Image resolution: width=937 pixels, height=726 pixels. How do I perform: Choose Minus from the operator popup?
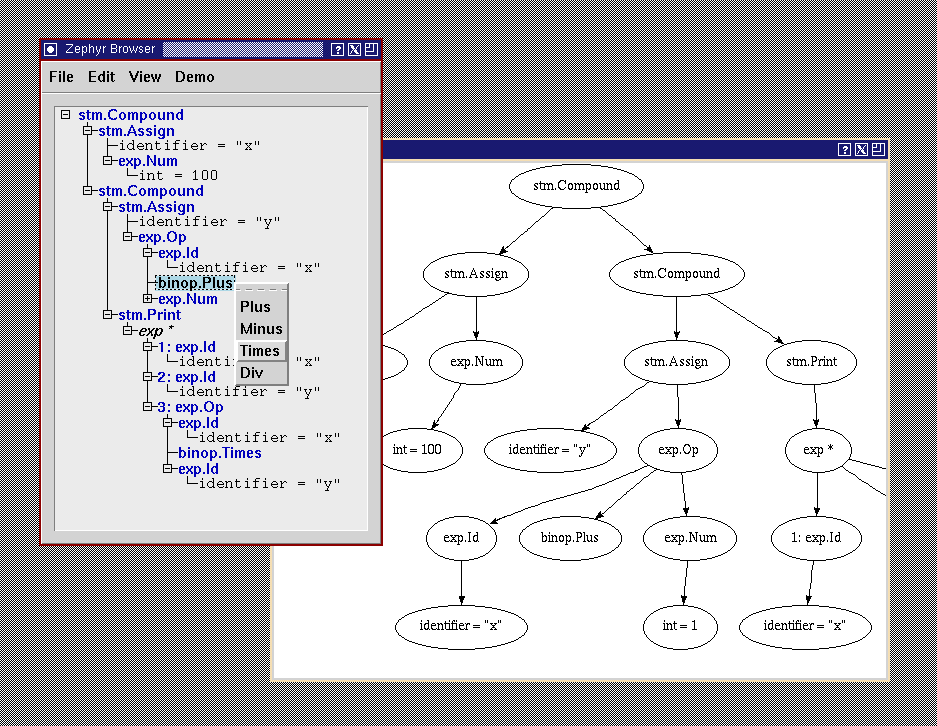click(261, 329)
